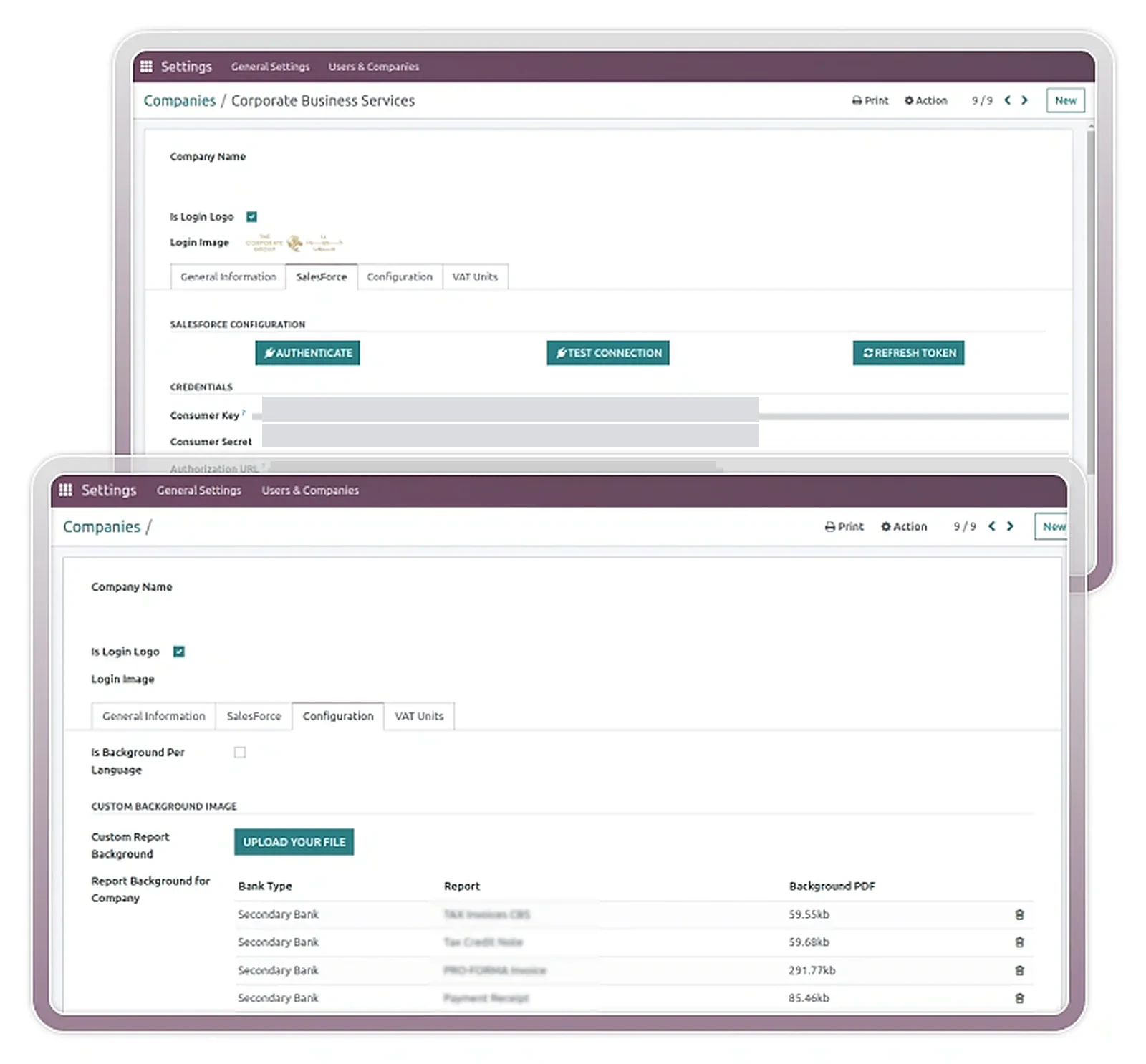Select Configuration tab in front window
The width and height of the screenshot is (1146, 1064).
[x=338, y=716]
